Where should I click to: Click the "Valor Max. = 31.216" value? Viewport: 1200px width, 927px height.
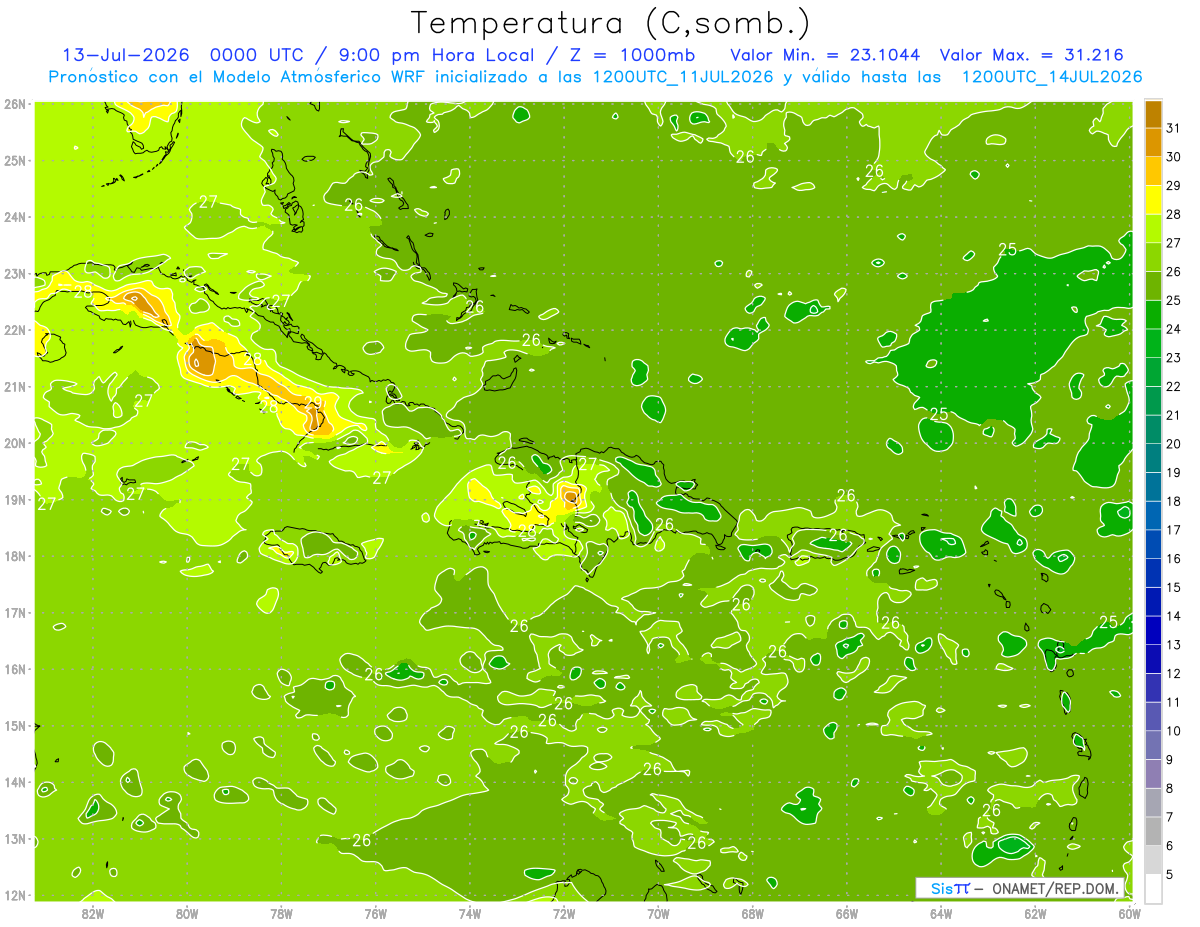click(1032, 55)
